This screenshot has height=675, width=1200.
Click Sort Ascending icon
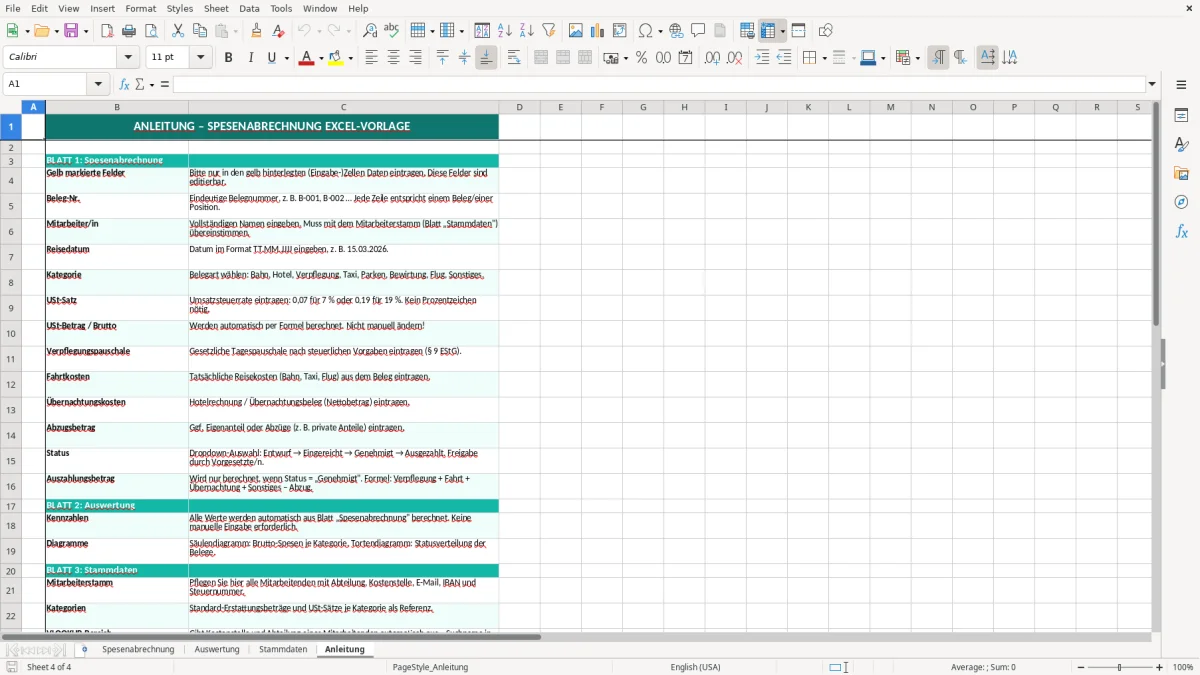pyautogui.click(x=505, y=31)
